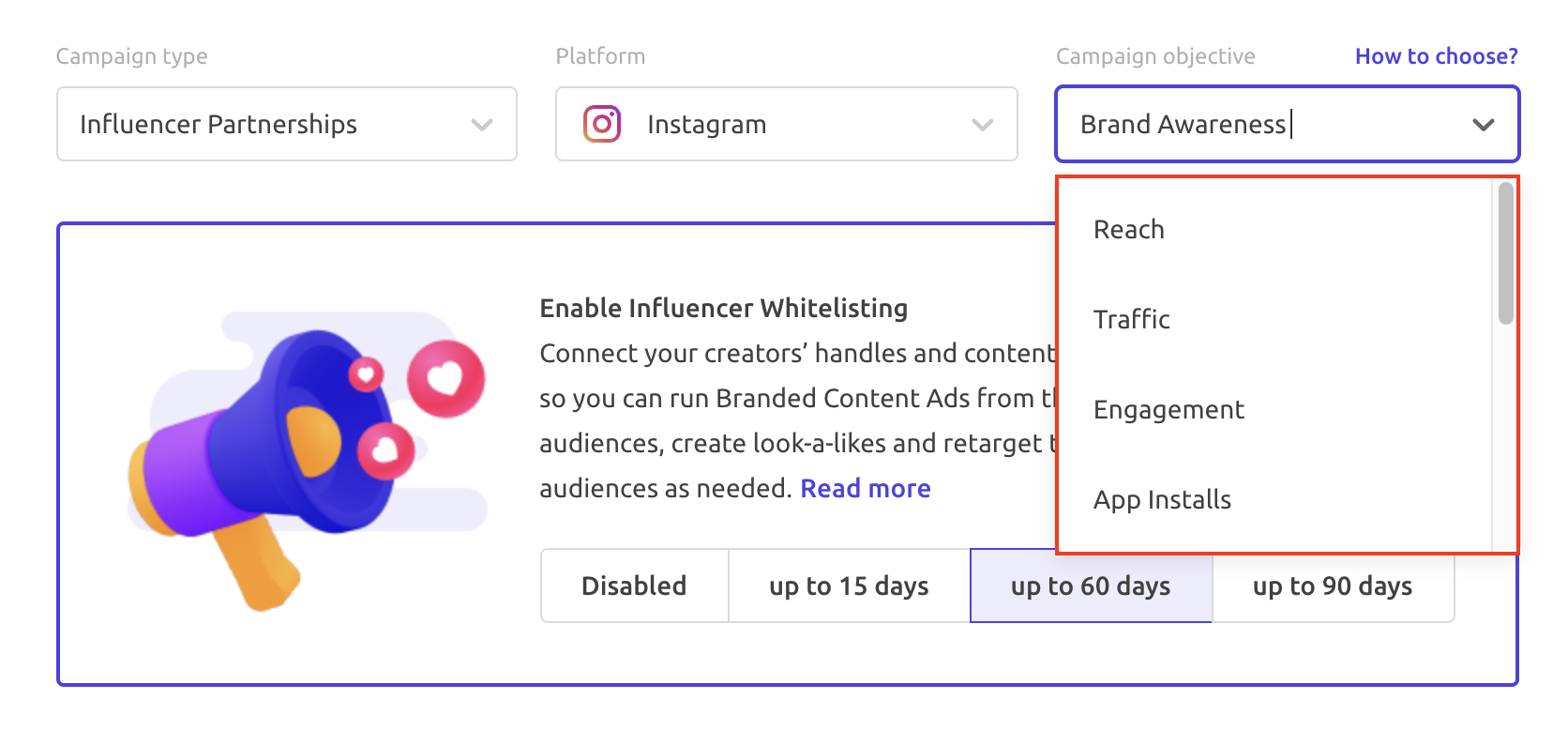
Task: Choose App Installs as the objective
Action: (1274, 500)
